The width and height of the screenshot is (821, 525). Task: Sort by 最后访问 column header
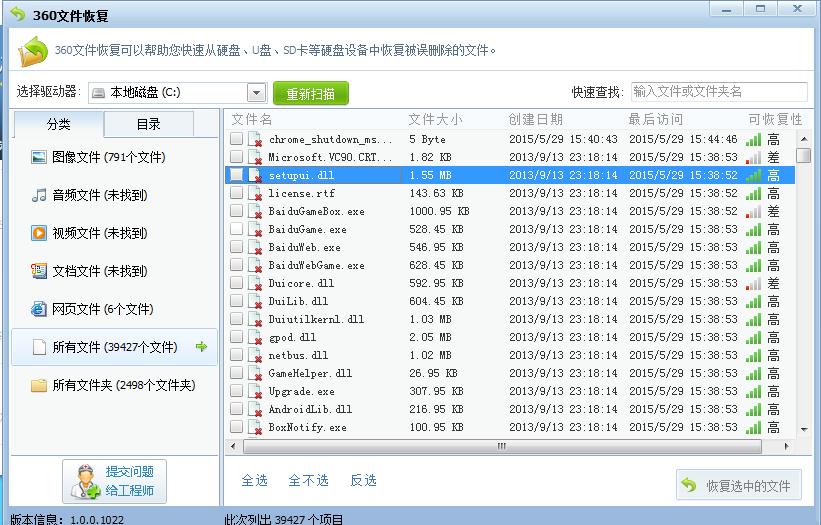click(x=656, y=119)
